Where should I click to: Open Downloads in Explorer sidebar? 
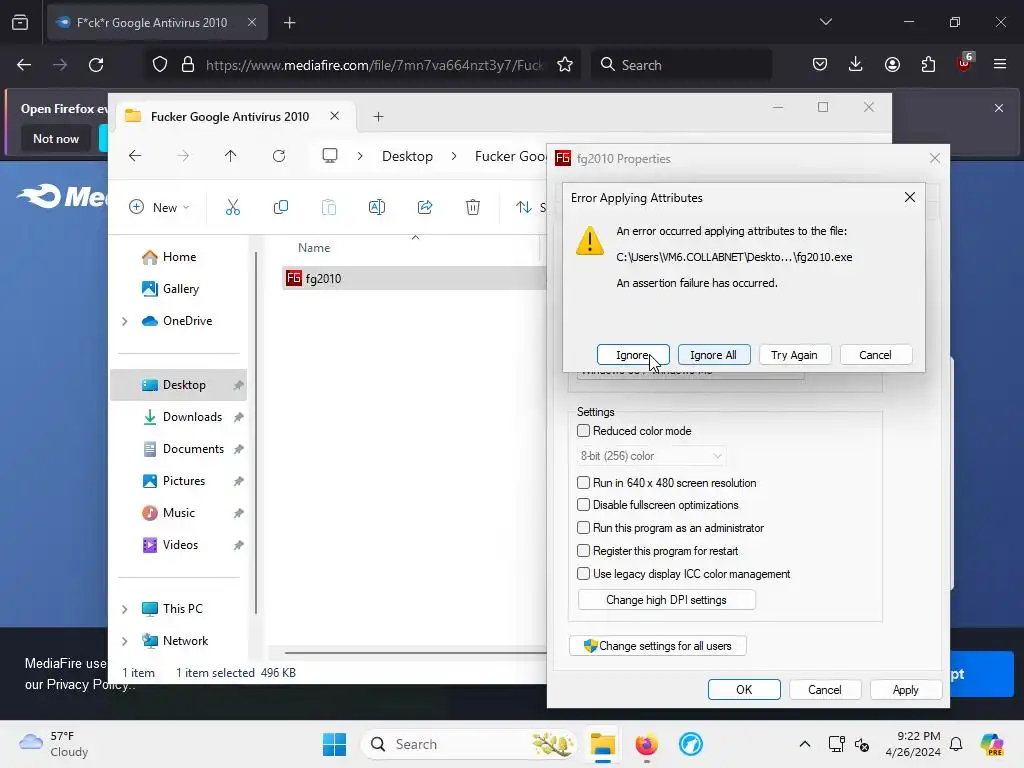pos(192,417)
